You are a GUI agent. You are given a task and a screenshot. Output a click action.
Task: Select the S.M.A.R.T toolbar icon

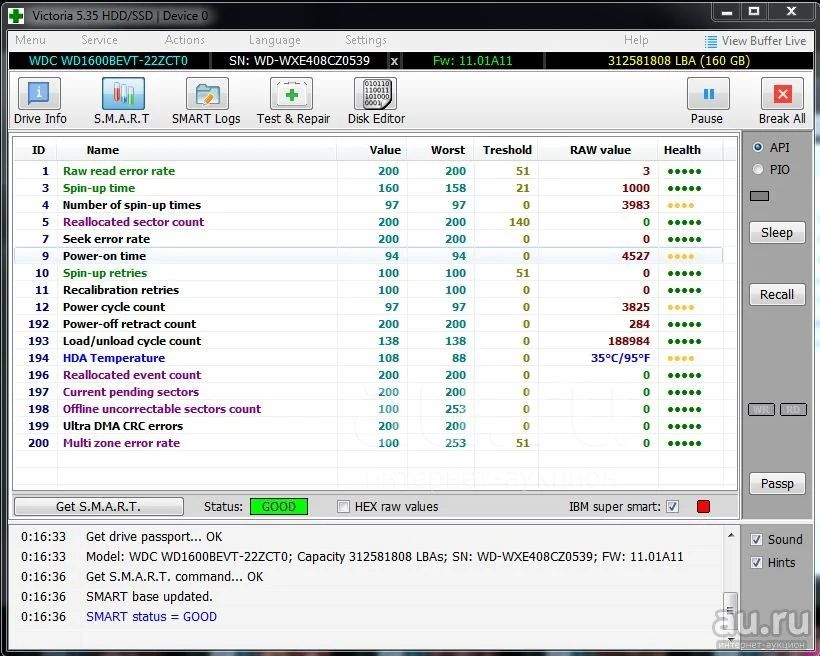(x=123, y=94)
